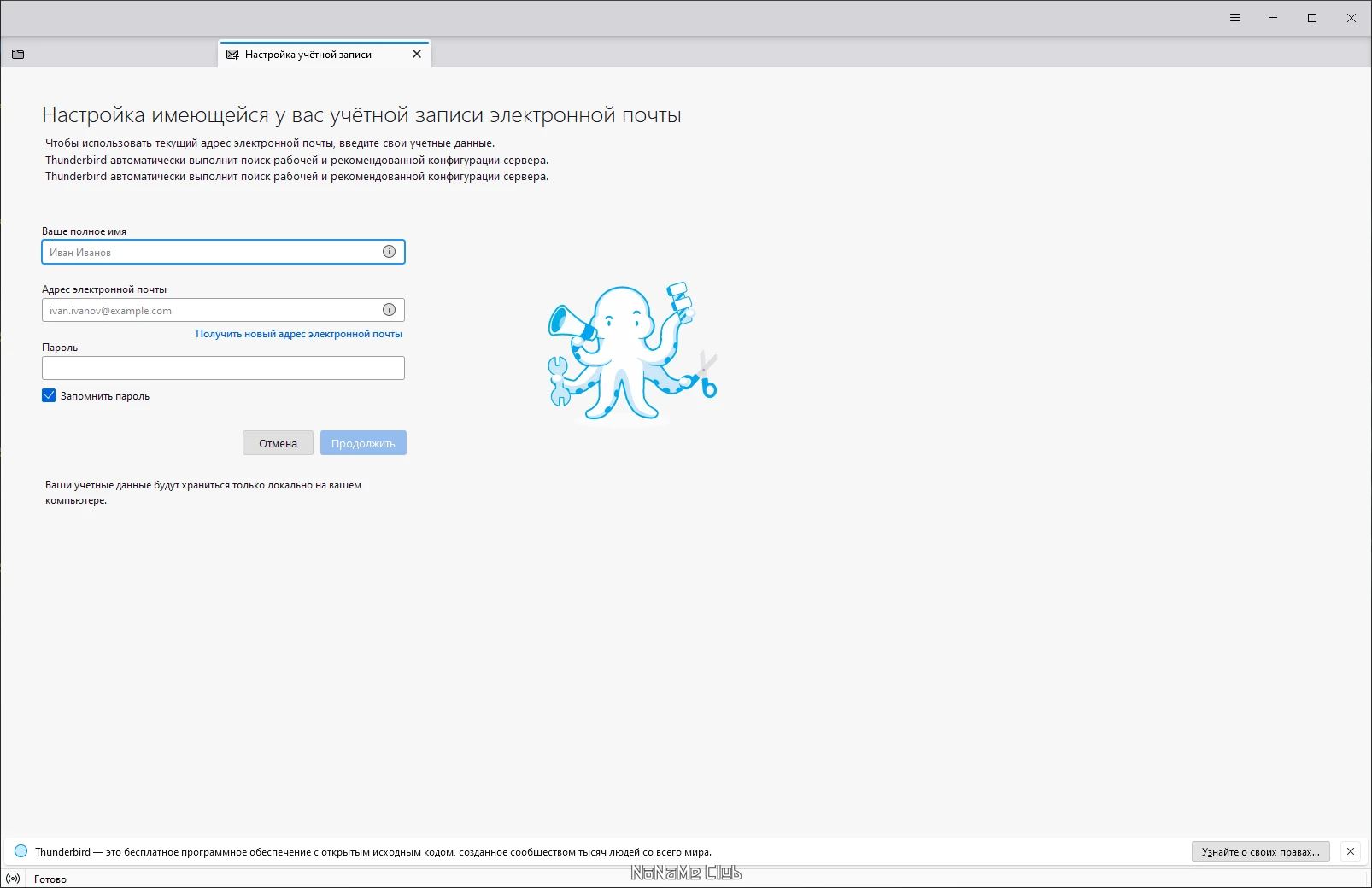Viewport: 1372px width, 888px height.
Task: Click the Готово status bar text
Action: click(x=50, y=879)
